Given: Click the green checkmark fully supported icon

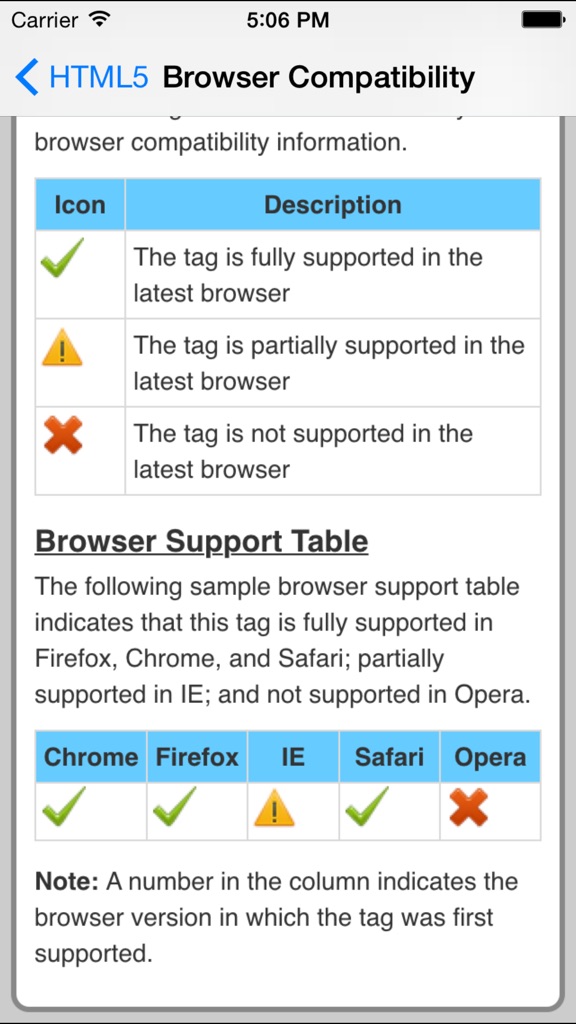Looking at the screenshot, I should [x=68, y=258].
